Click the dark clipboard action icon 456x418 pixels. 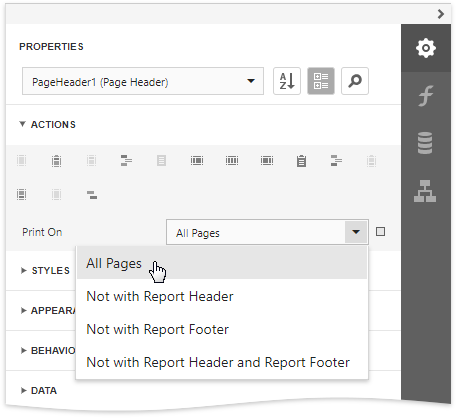(x=301, y=161)
